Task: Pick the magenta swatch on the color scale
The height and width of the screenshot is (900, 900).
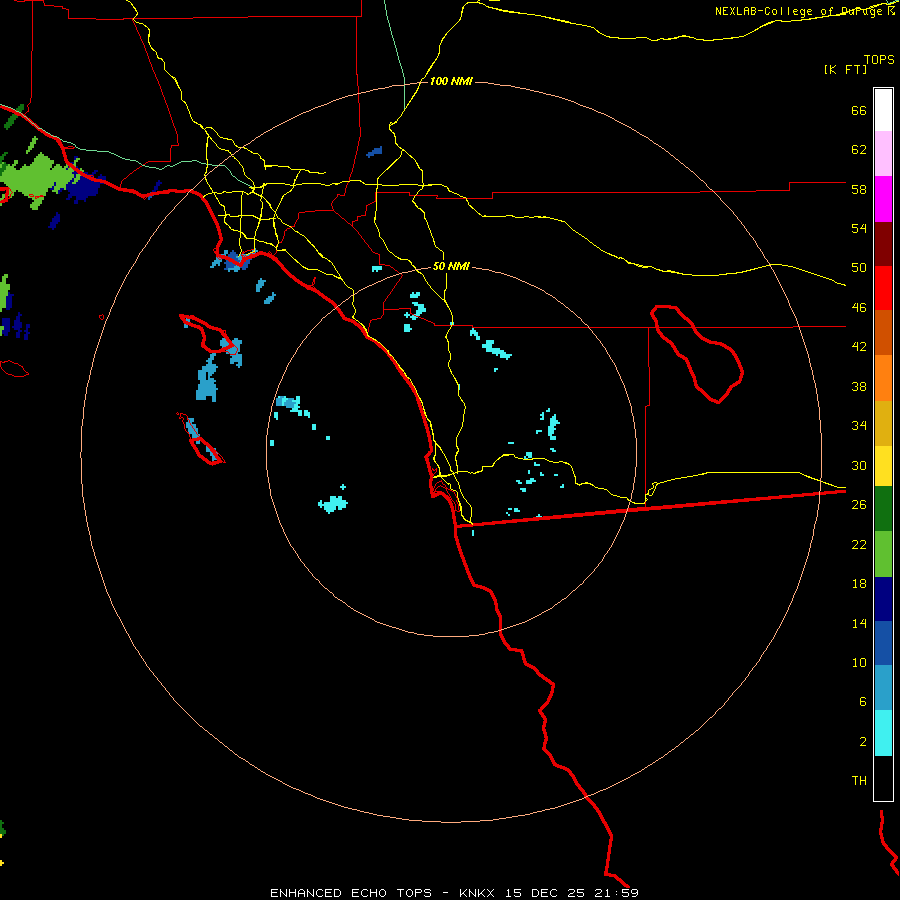Action: tap(883, 199)
